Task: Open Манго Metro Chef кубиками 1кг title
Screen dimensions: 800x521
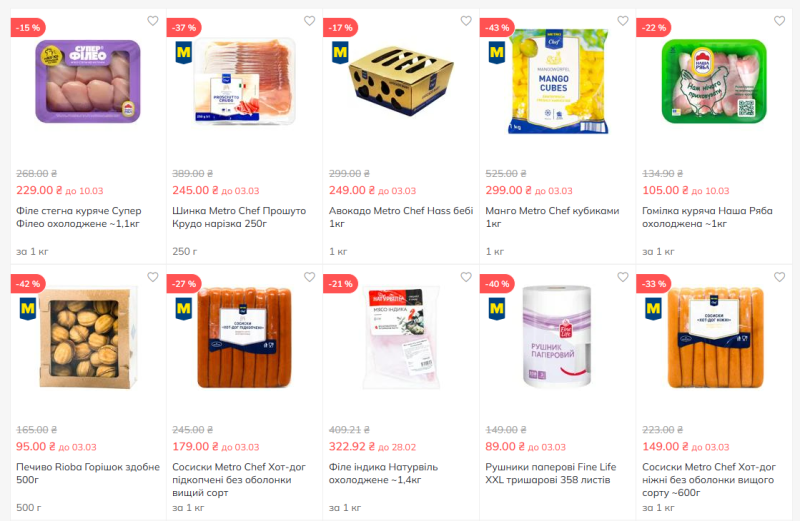Action: coord(552,217)
